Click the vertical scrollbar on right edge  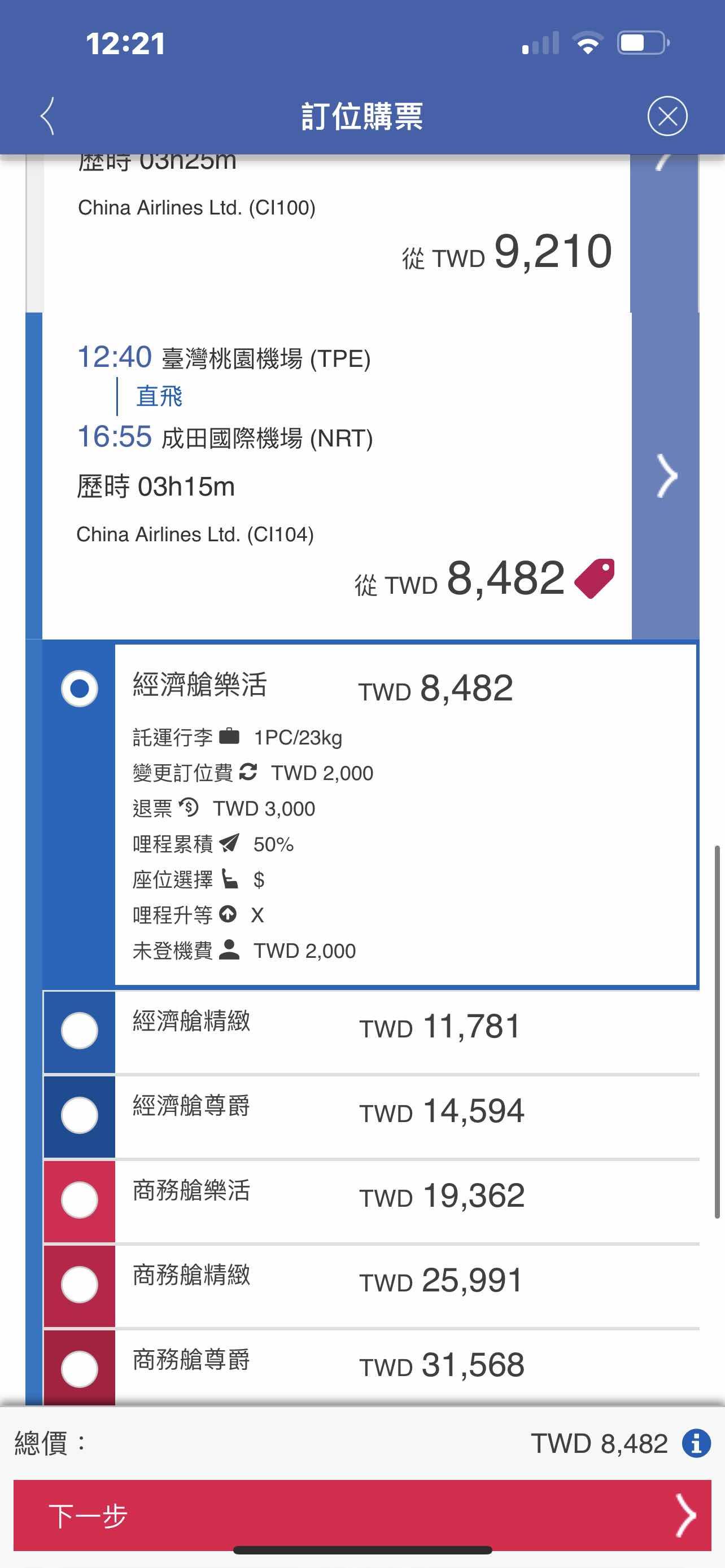coord(717,1032)
